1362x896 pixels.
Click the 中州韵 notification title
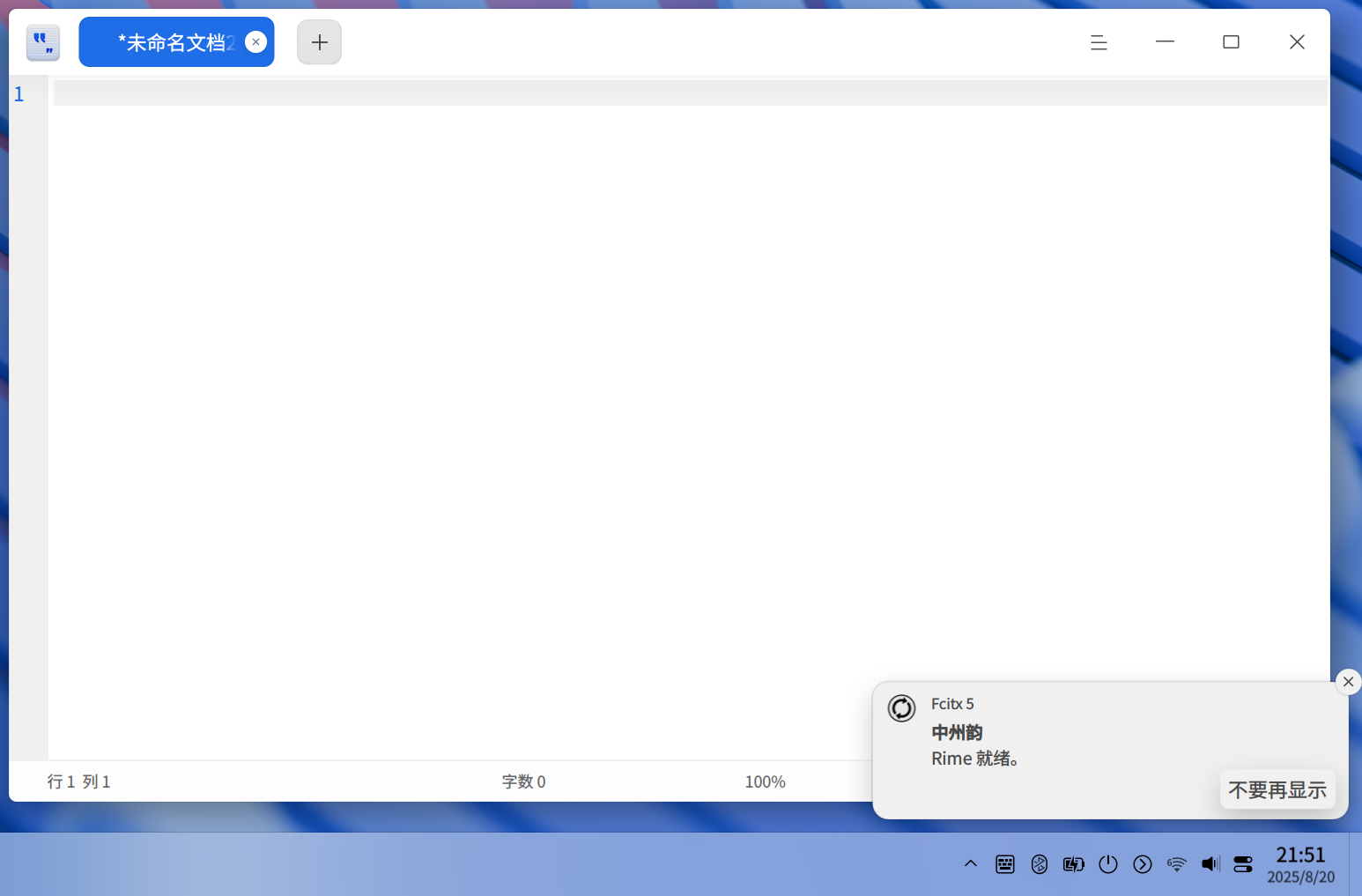pos(957,732)
